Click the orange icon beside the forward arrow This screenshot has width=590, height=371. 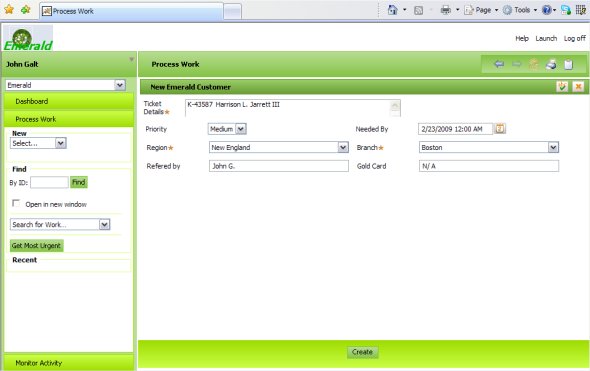pos(534,64)
